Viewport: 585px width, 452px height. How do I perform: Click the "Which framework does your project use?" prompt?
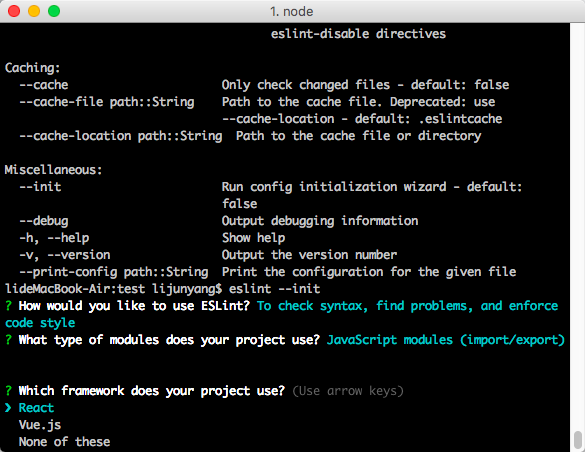click(x=152, y=391)
